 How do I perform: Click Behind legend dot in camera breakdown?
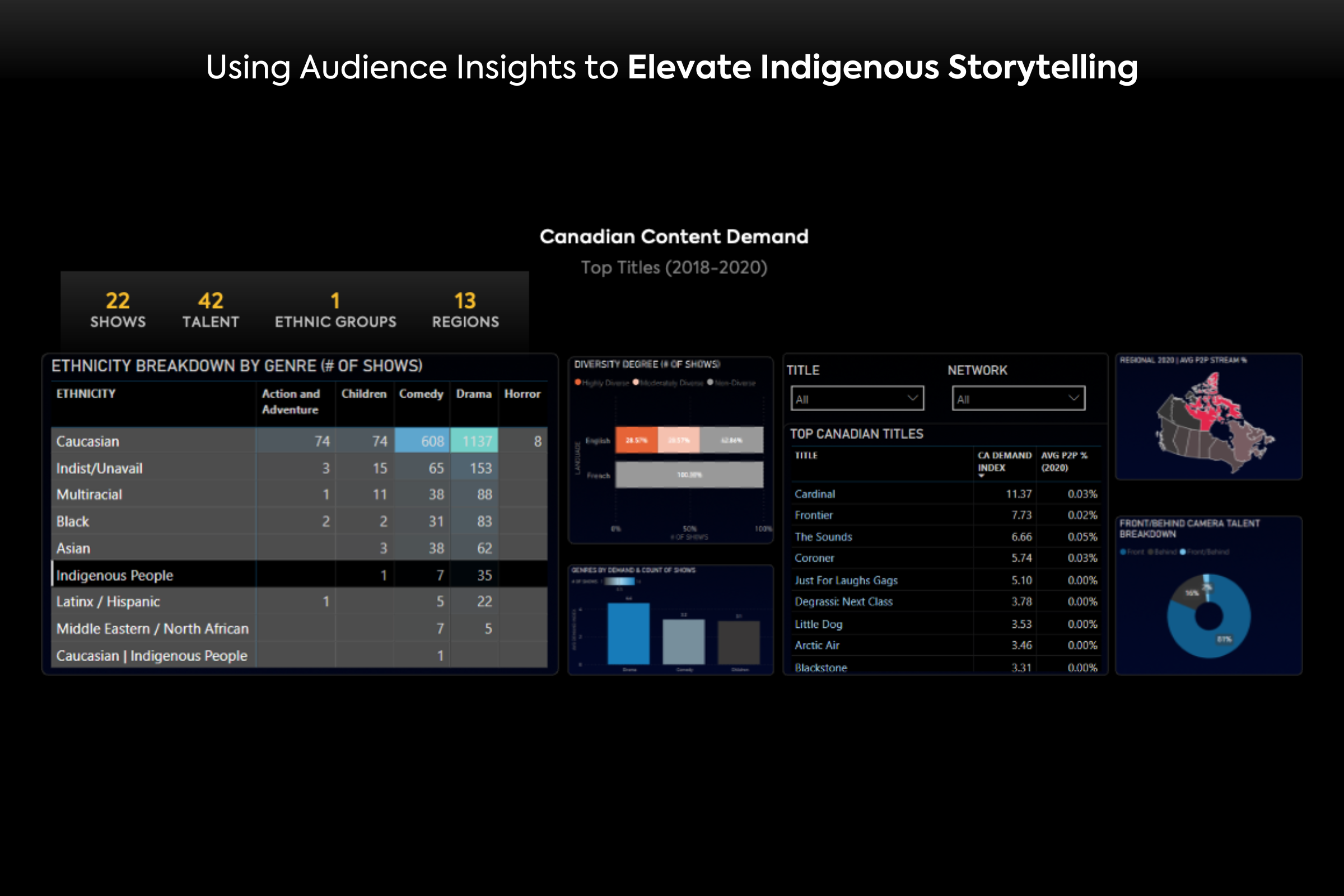tap(1150, 552)
